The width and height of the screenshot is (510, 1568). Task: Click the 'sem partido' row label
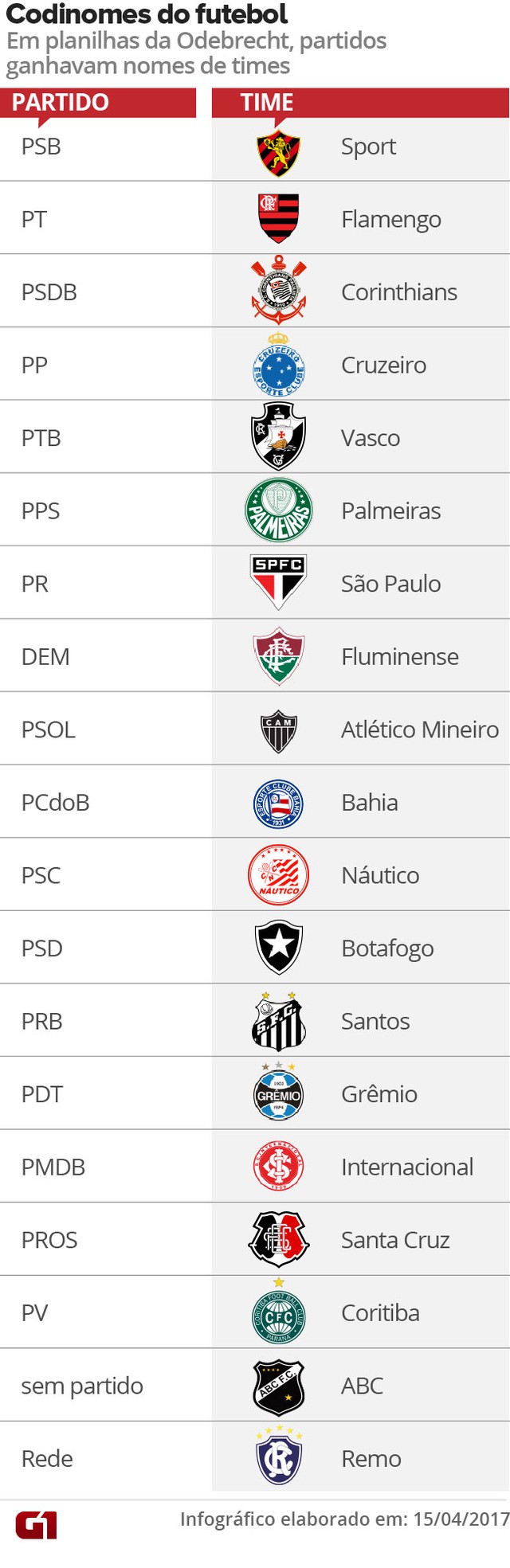(82, 1386)
